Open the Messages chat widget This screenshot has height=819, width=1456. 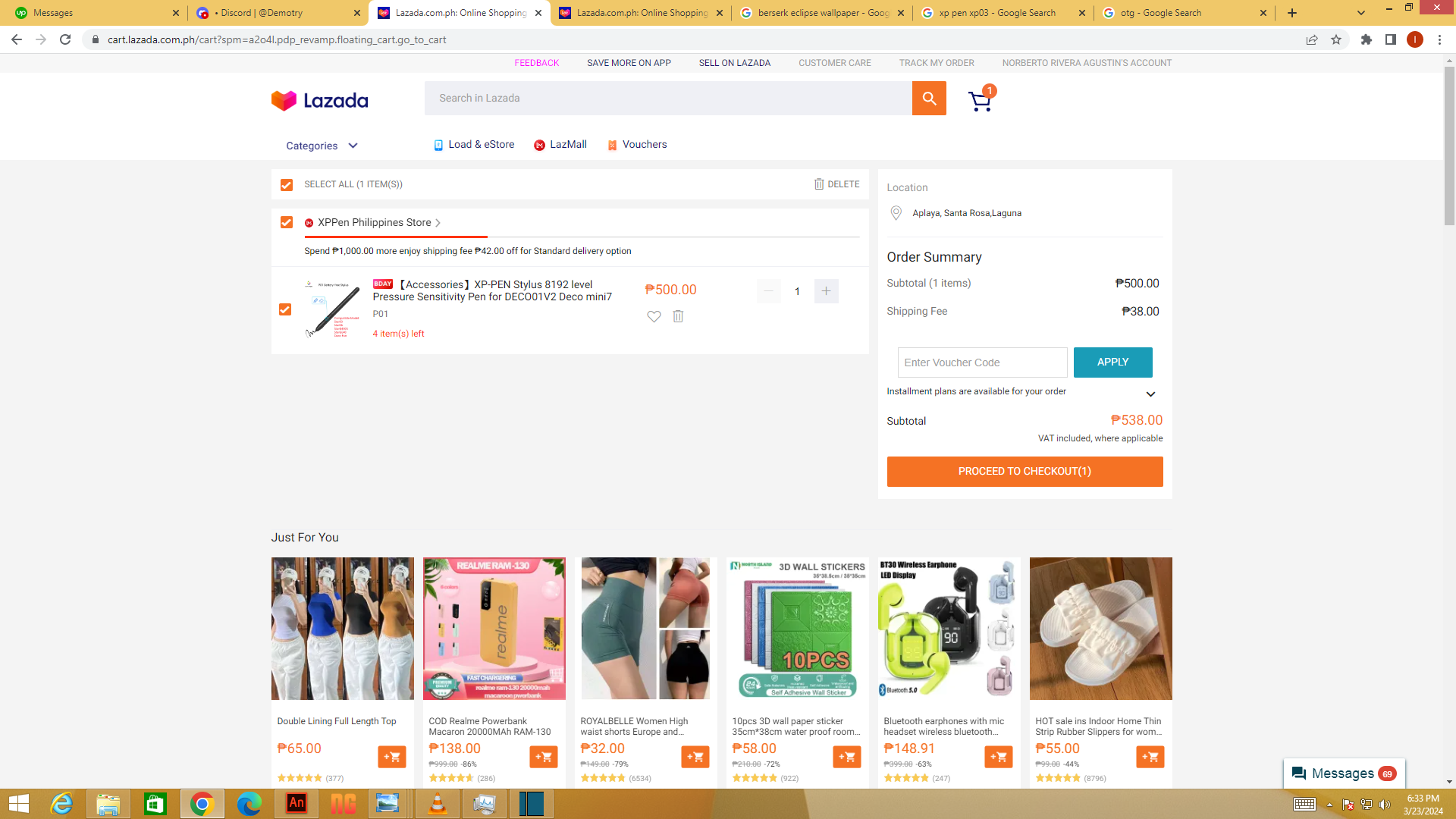(x=1344, y=773)
